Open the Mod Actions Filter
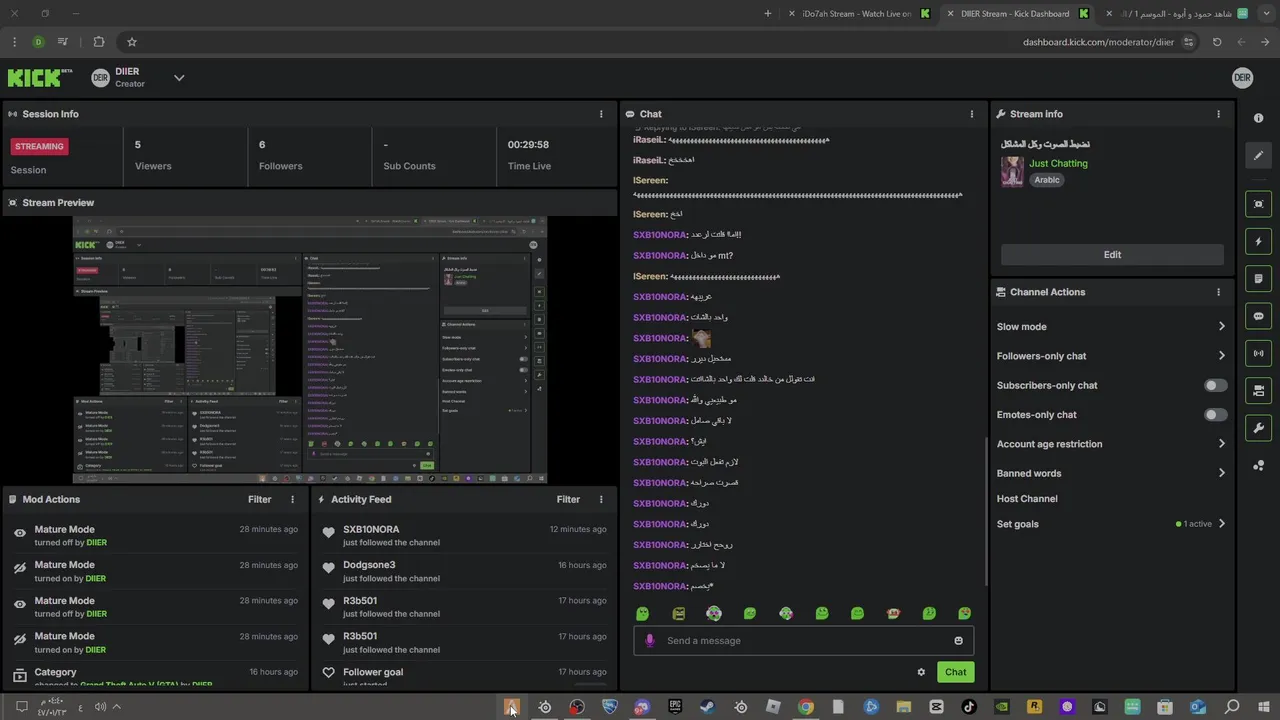Viewport: 1280px width, 720px height. tap(260, 499)
